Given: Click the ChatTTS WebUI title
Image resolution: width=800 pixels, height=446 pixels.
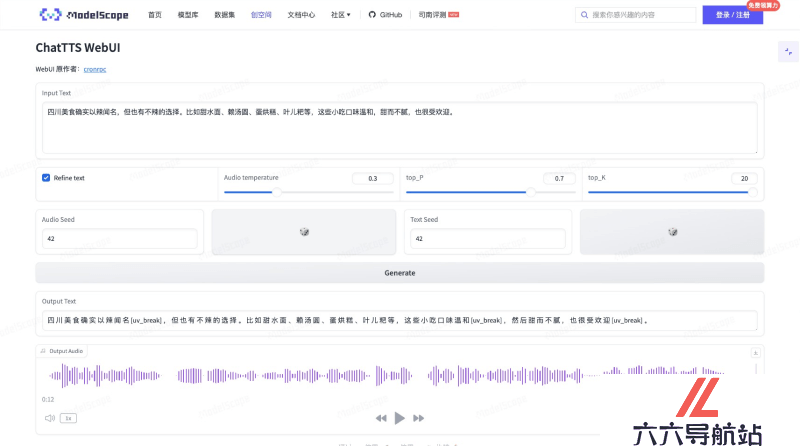Looking at the screenshot, I should (x=78, y=47).
